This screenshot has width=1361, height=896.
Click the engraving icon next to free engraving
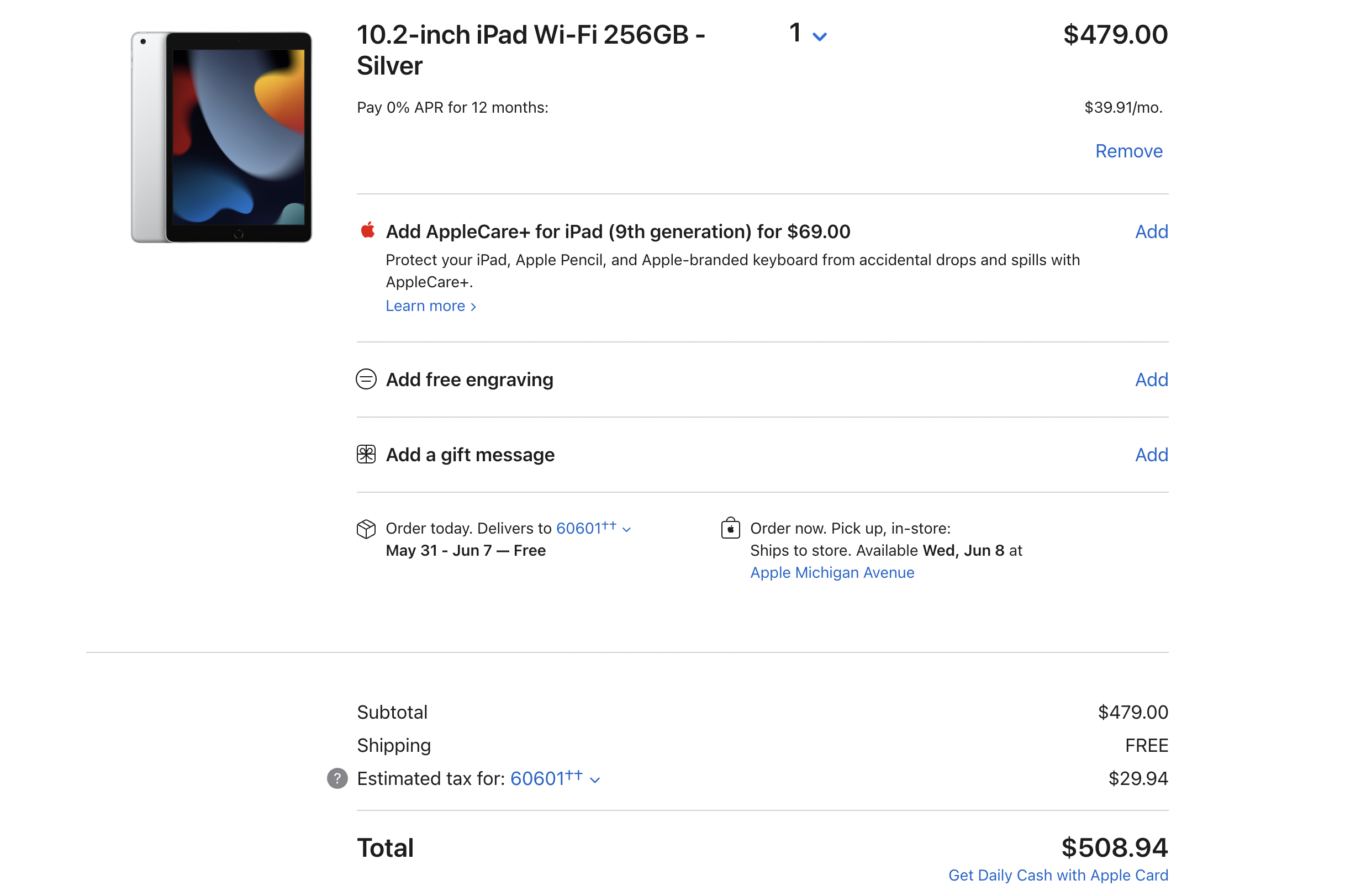366,379
